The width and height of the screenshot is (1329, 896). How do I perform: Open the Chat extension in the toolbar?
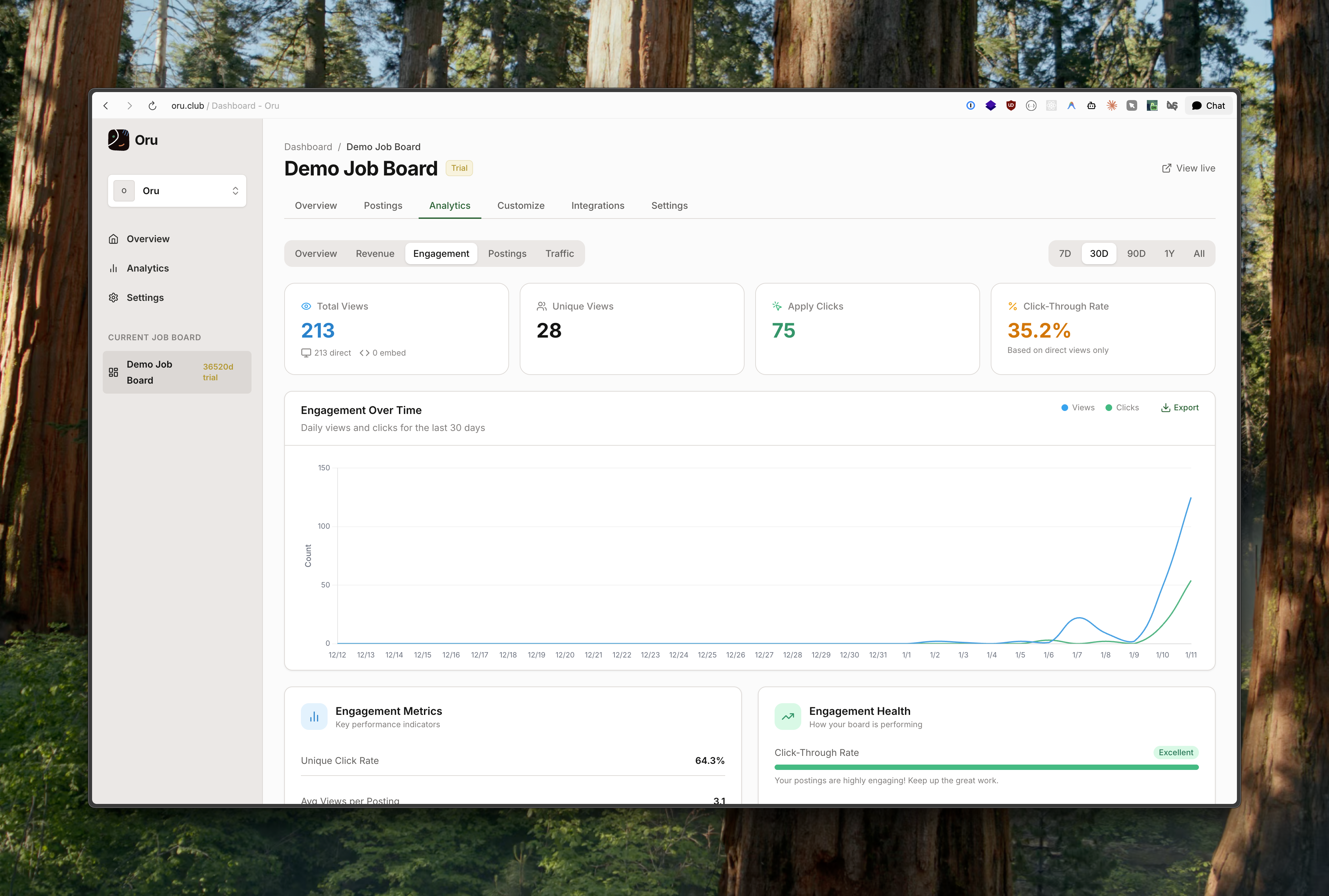point(1207,106)
